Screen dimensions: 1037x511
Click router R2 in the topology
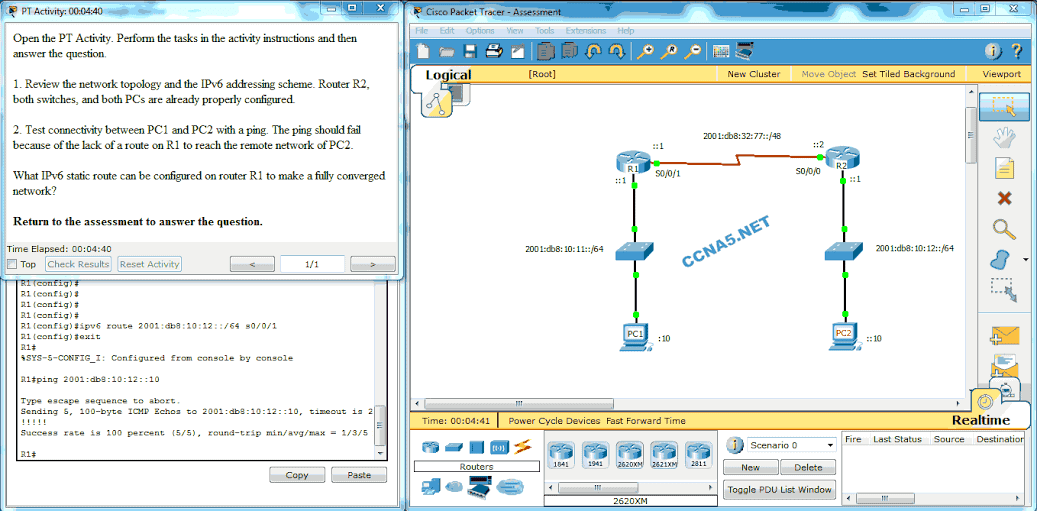[x=841, y=159]
